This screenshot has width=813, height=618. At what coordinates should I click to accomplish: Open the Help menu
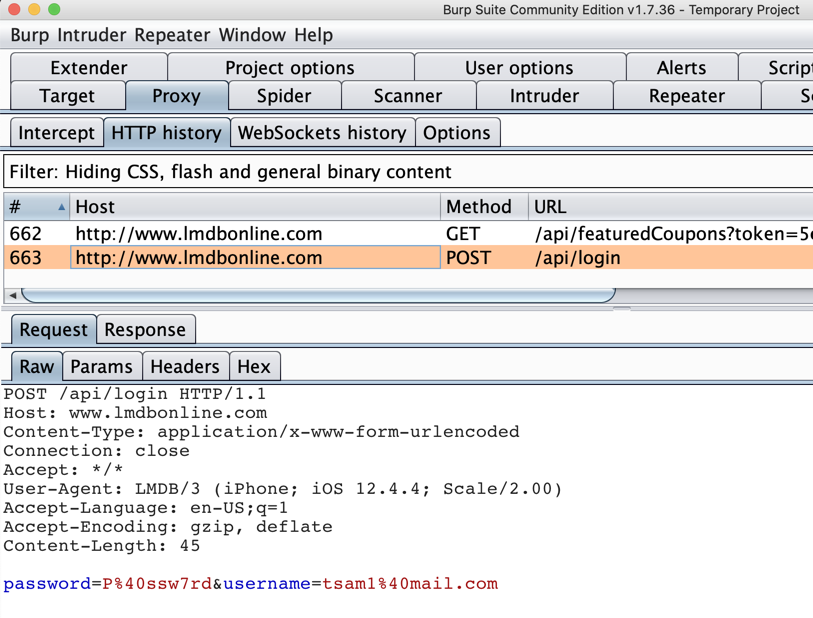tap(314, 35)
